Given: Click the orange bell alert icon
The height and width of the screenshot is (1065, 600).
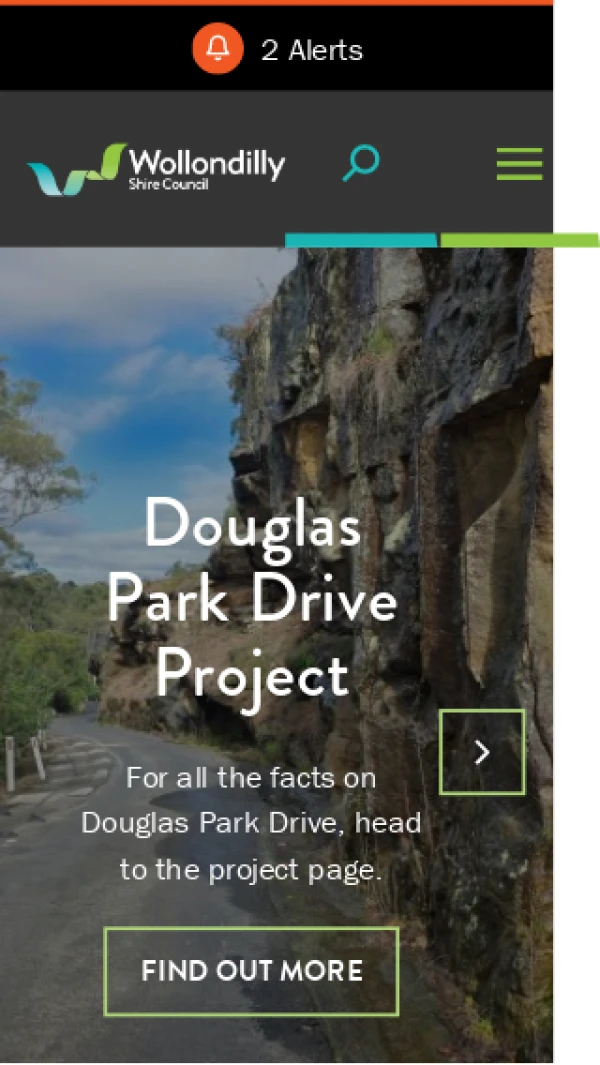Looking at the screenshot, I should tap(217, 49).
